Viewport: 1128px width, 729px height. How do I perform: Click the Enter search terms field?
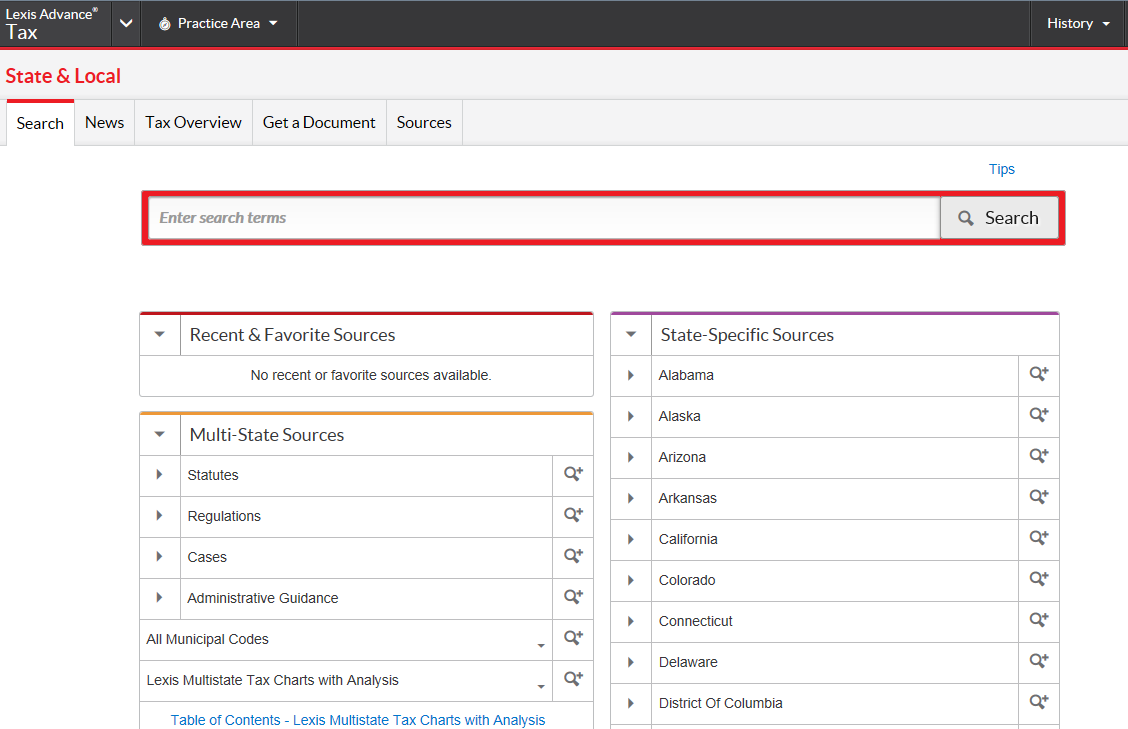point(543,218)
